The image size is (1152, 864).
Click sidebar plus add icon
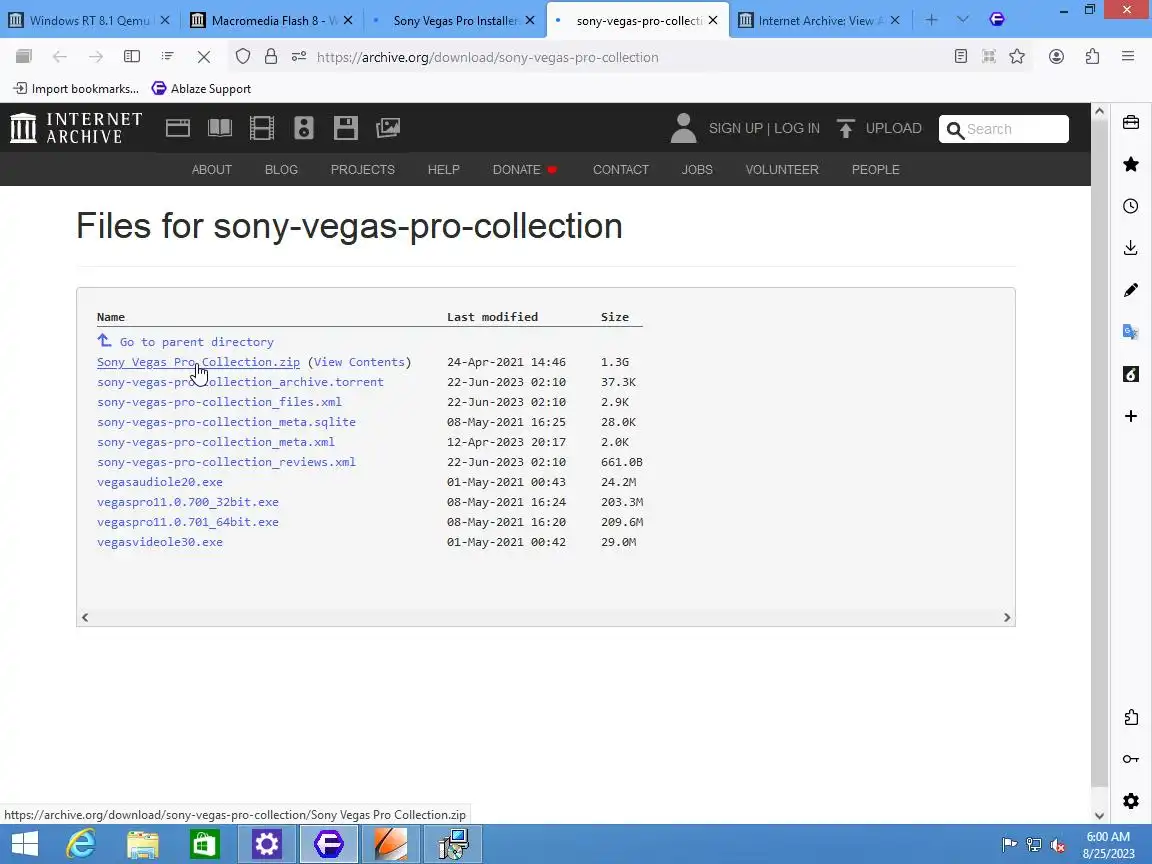click(x=1131, y=416)
